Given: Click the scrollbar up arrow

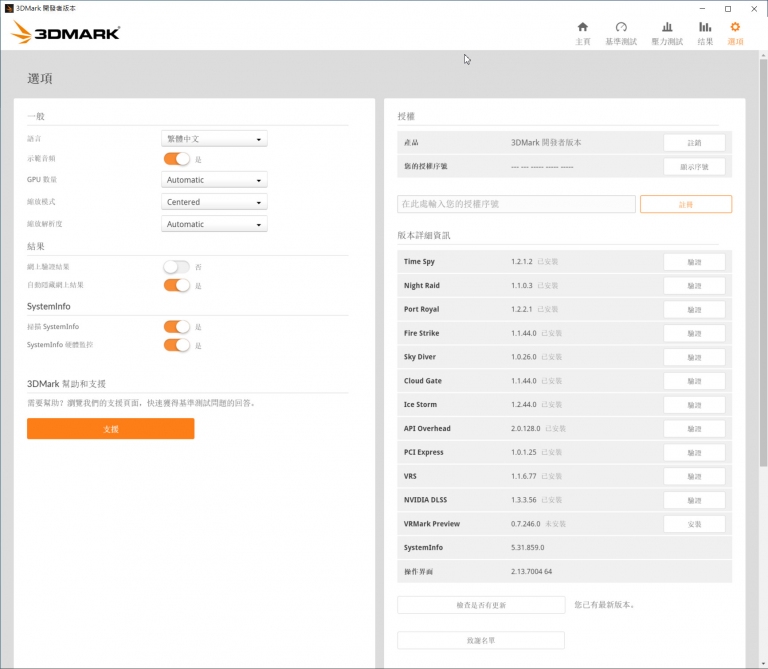Looking at the screenshot, I should tap(763, 55).
